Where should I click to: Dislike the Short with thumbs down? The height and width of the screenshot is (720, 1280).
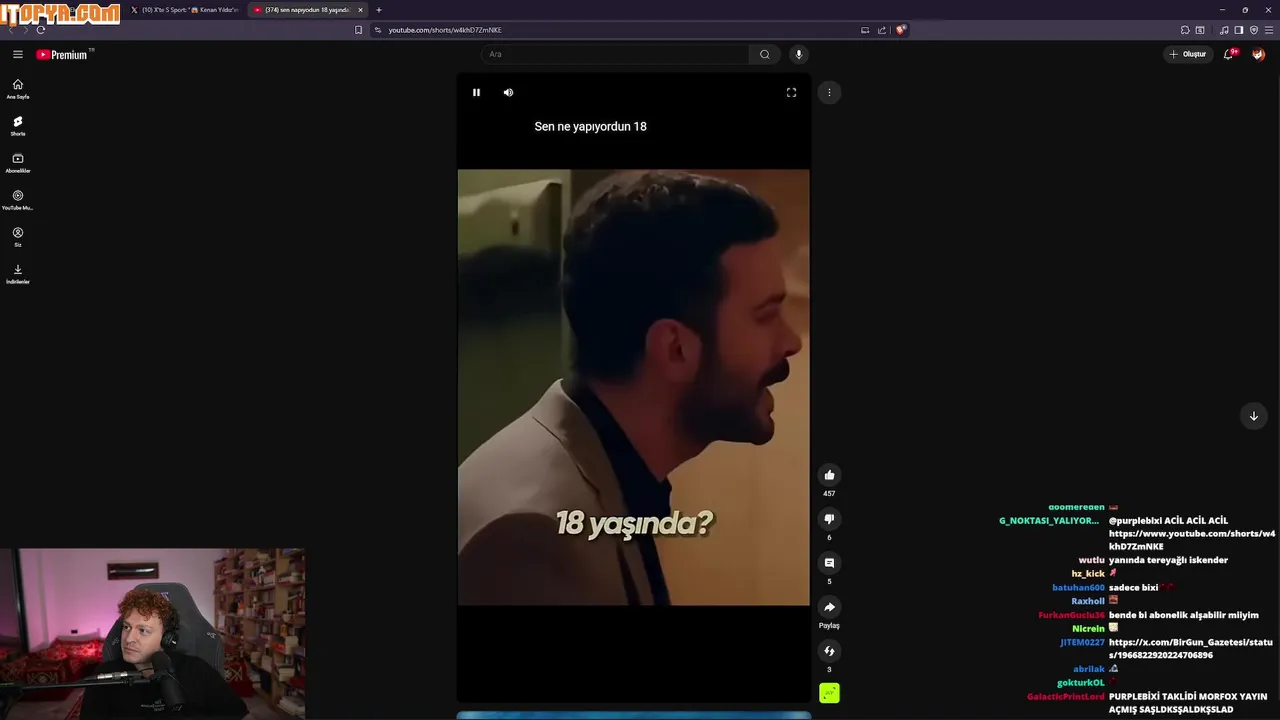point(829,519)
